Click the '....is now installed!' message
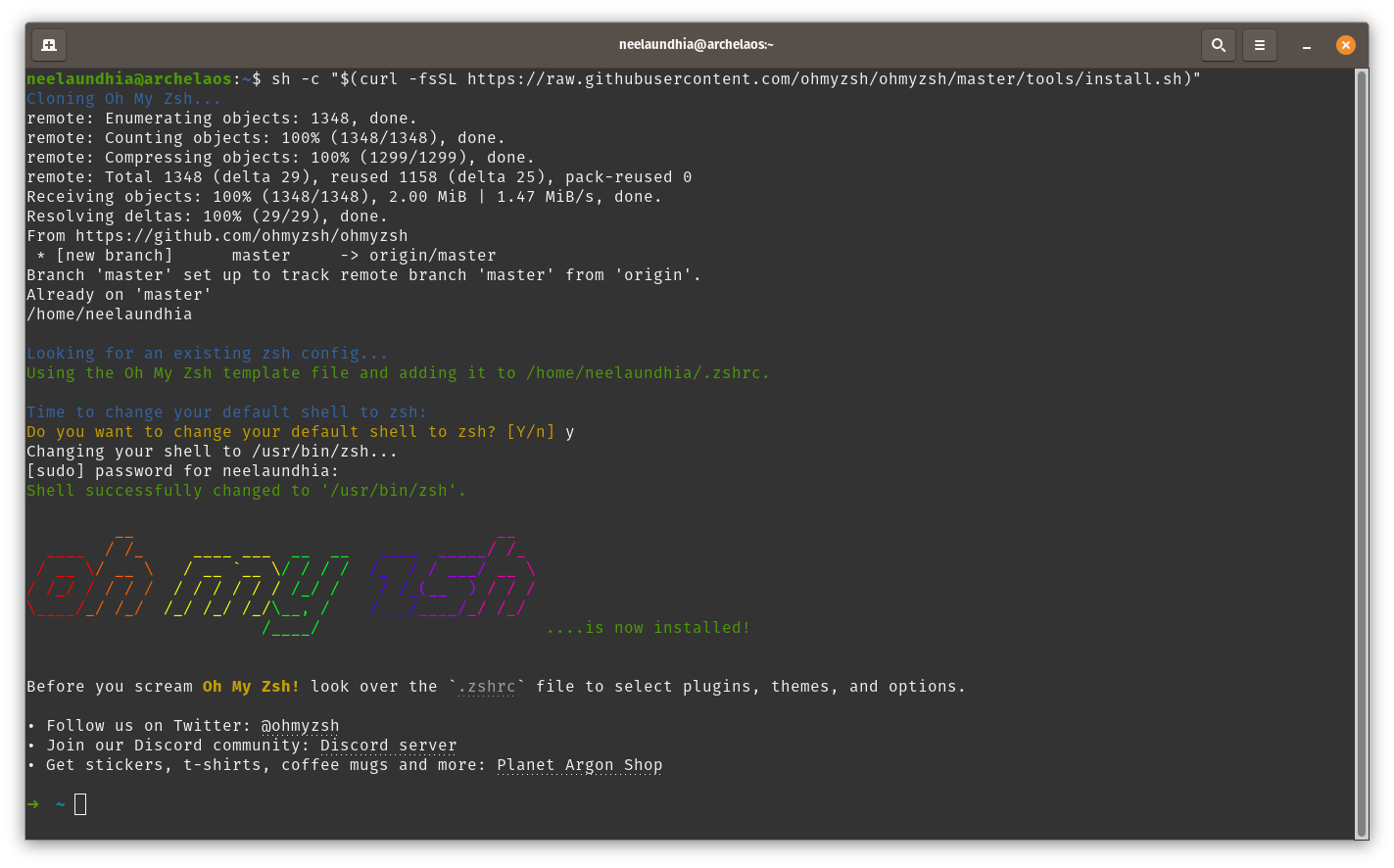1394x868 pixels. pyautogui.click(x=648, y=628)
